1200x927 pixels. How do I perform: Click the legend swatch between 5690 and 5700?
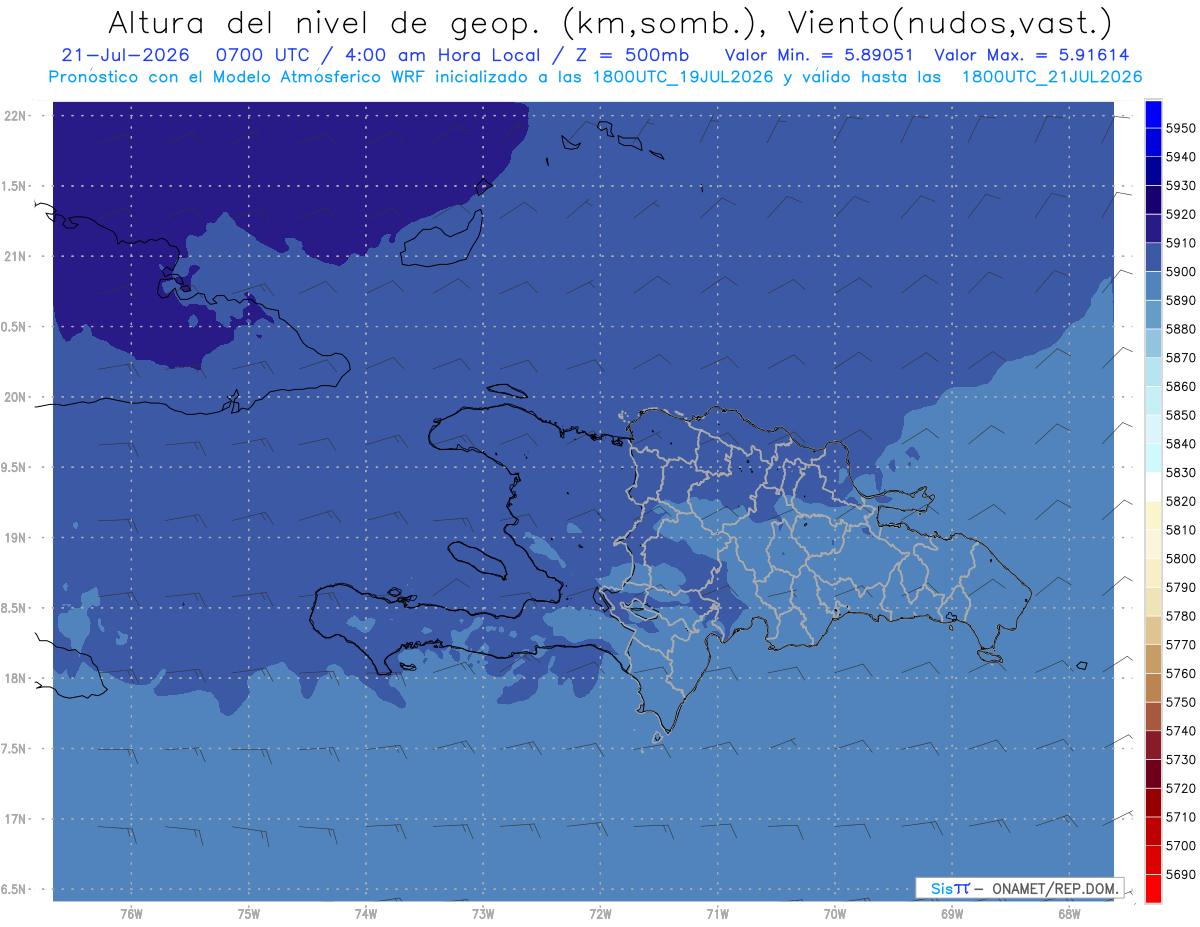tap(1153, 860)
